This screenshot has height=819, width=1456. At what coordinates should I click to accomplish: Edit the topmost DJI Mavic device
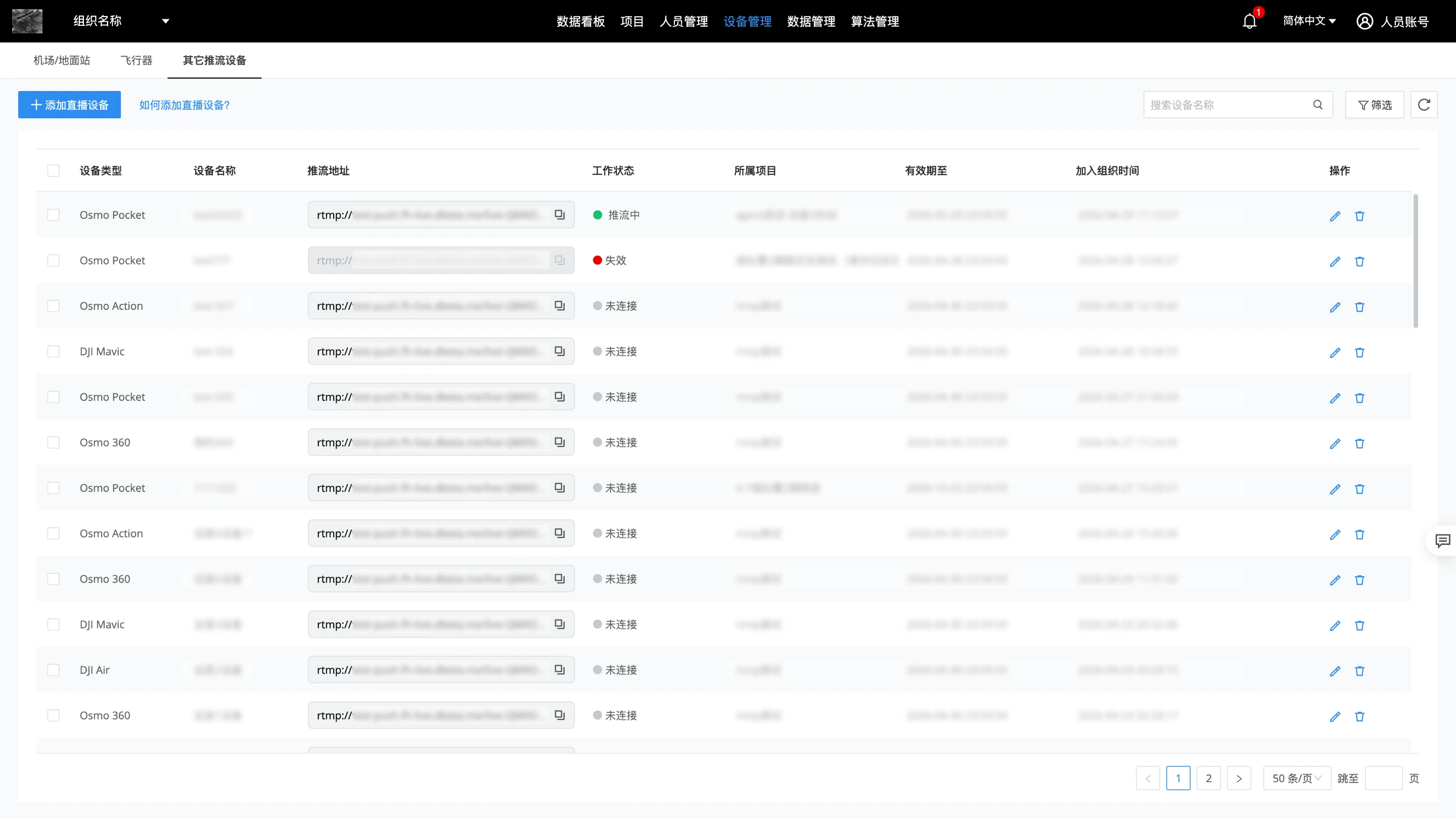click(1335, 353)
